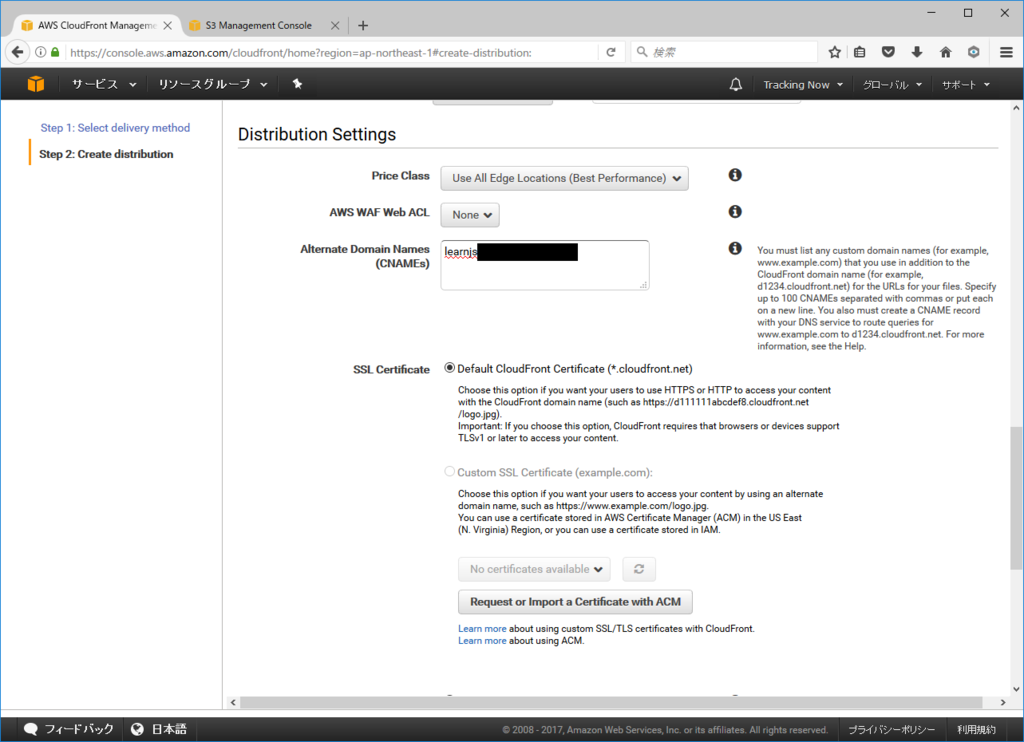Open the hamburger menu icon
Image resolution: width=1024 pixels, height=742 pixels.
tap(1006, 52)
